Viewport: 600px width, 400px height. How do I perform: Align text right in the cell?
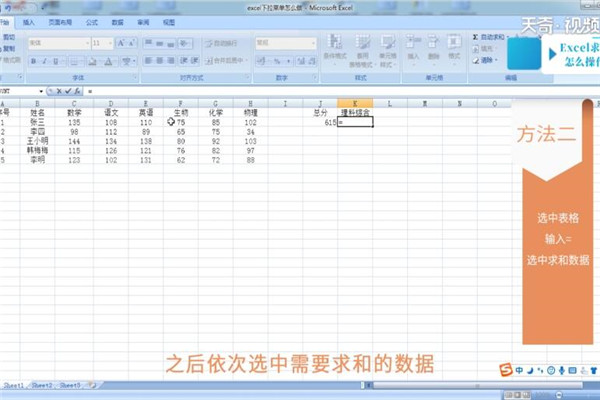pos(171,60)
